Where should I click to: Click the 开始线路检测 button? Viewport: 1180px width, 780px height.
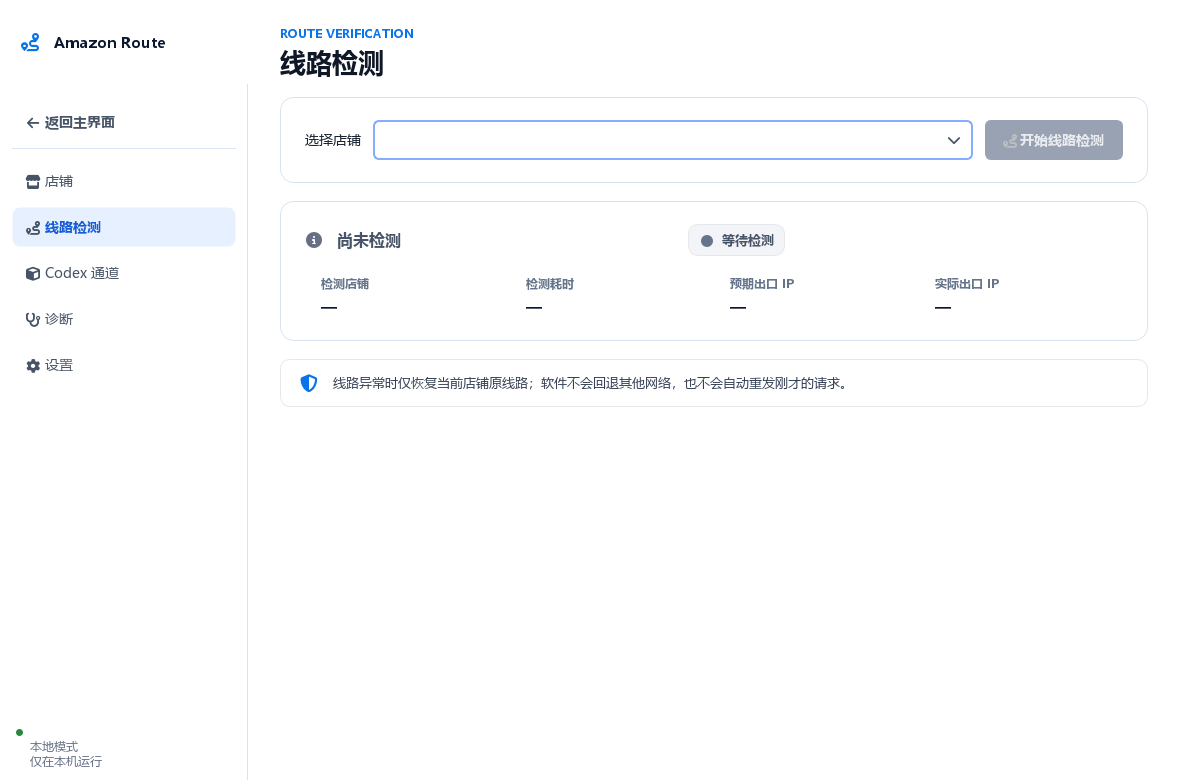tap(1054, 140)
